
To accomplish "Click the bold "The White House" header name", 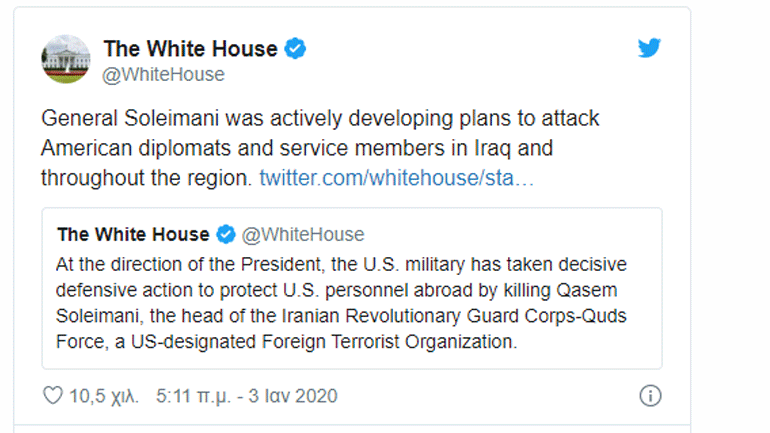I will pos(190,48).
